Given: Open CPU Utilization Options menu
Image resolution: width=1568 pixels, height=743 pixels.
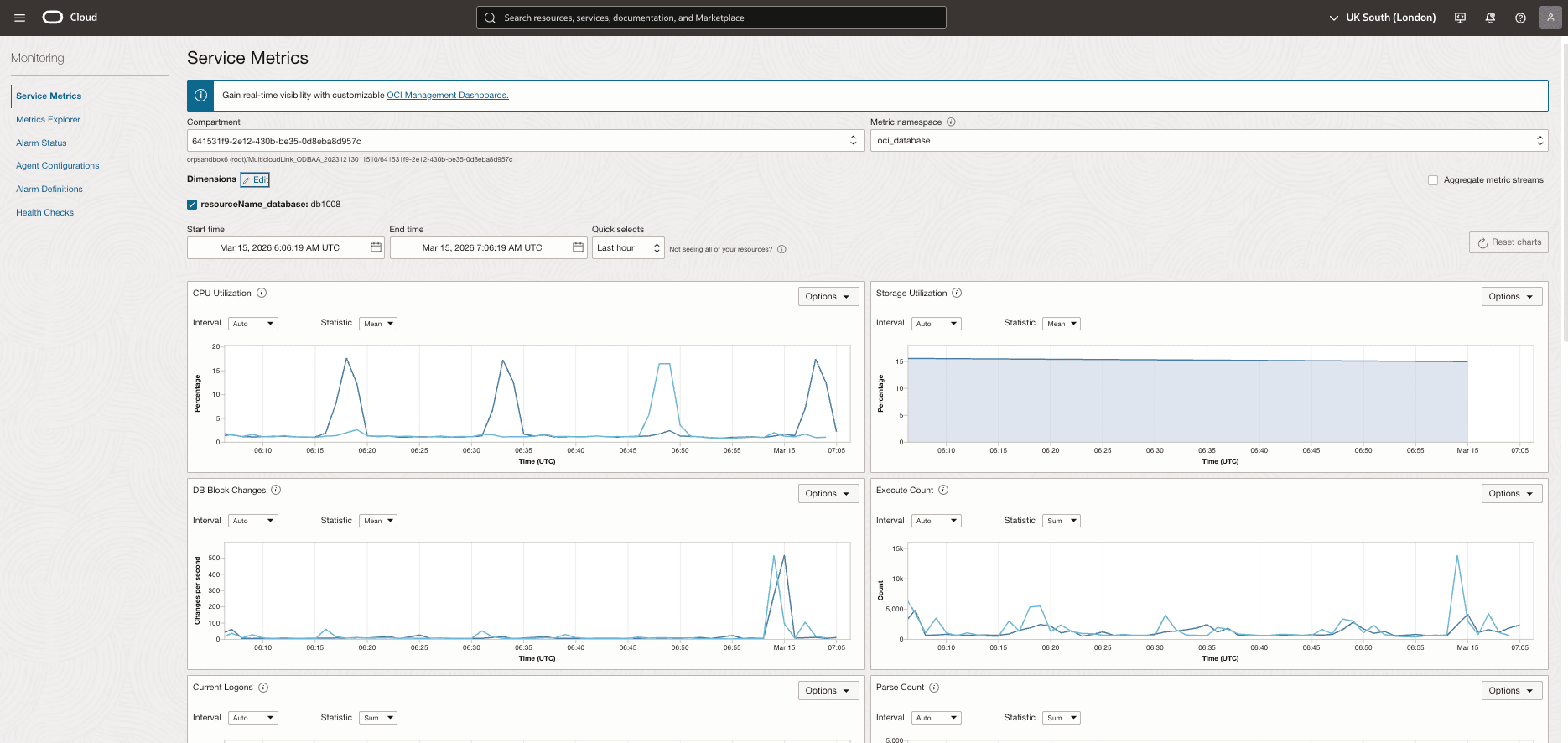Looking at the screenshot, I should click(828, 296).
